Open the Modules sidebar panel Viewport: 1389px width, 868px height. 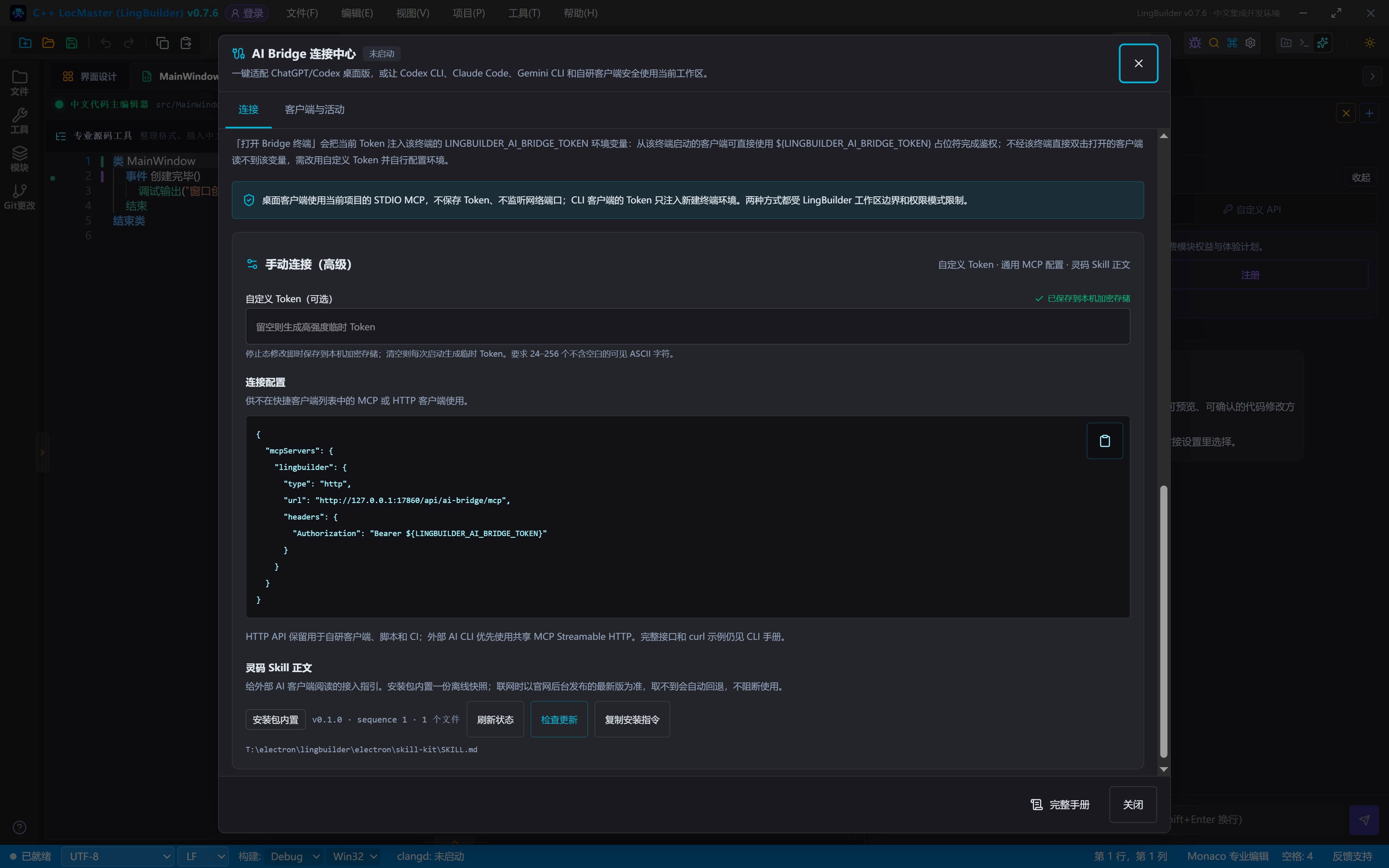coord(19,159)
